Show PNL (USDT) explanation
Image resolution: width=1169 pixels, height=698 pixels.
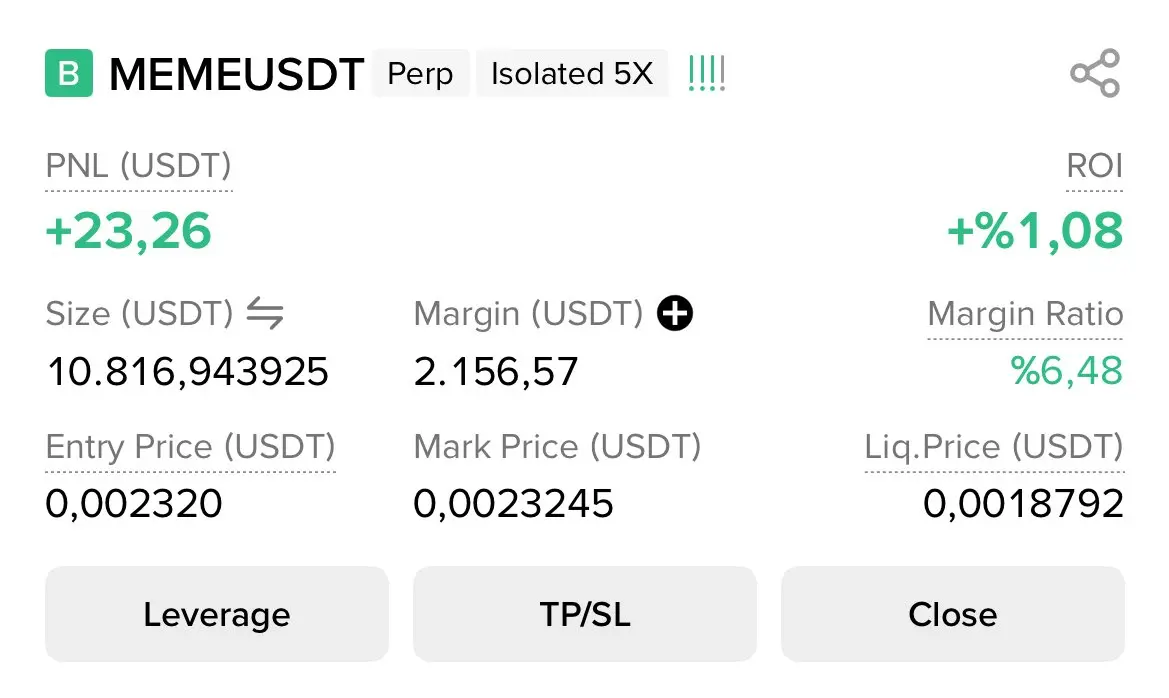tap(139, 166)
